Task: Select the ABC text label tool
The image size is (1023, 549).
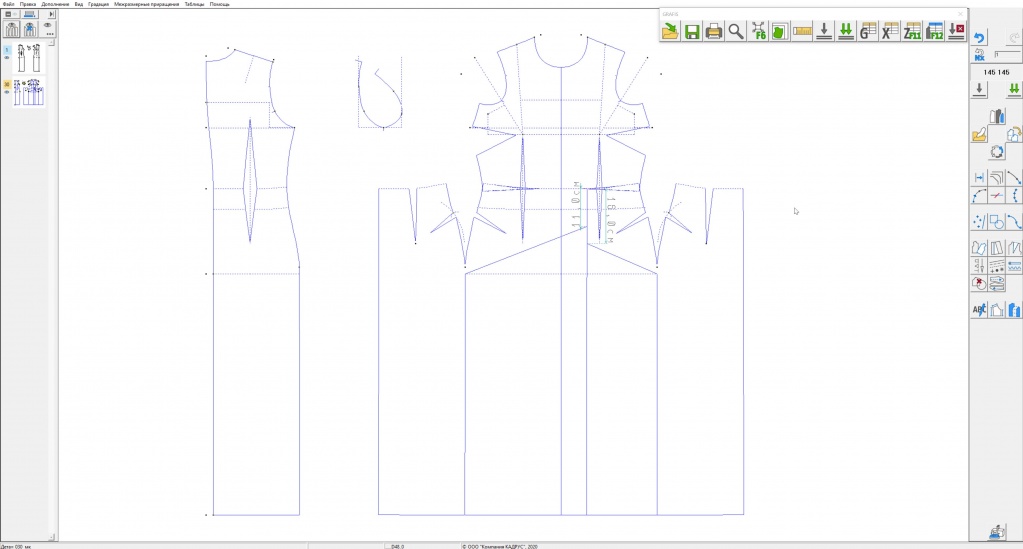Action: click(979, 311)
